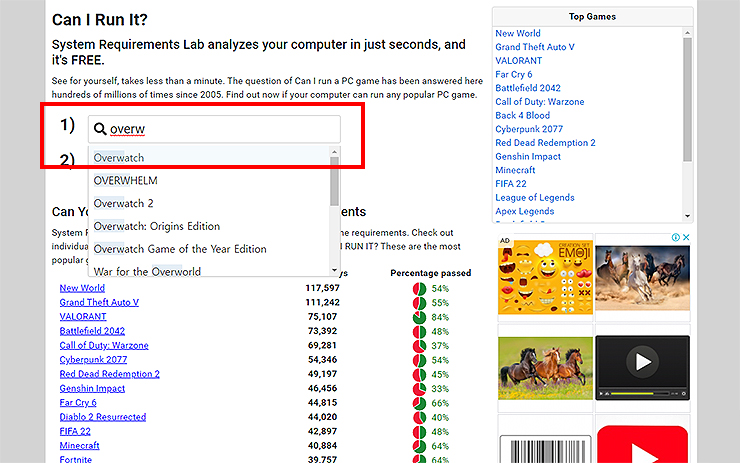Open 'VALORANT' link in the requirements table
740x463 pixels.
point(83,317)
